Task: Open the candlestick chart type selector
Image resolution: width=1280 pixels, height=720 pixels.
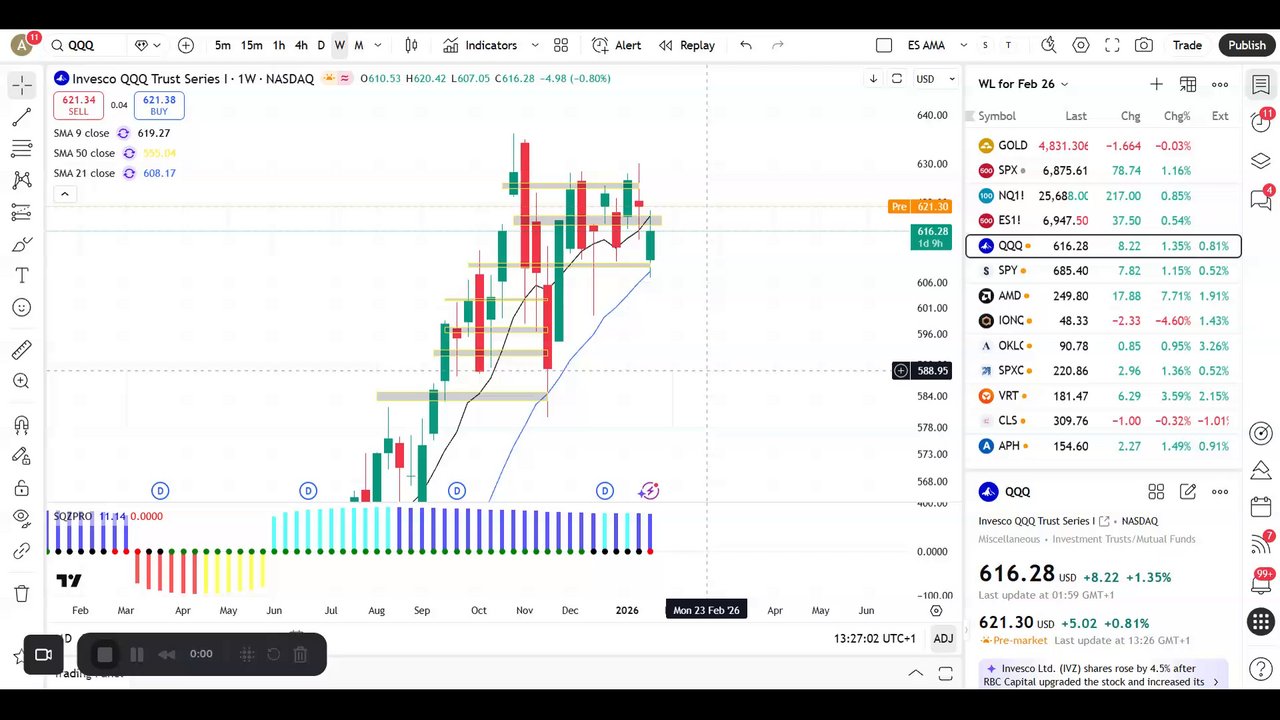Action: (x=411, y=45)
